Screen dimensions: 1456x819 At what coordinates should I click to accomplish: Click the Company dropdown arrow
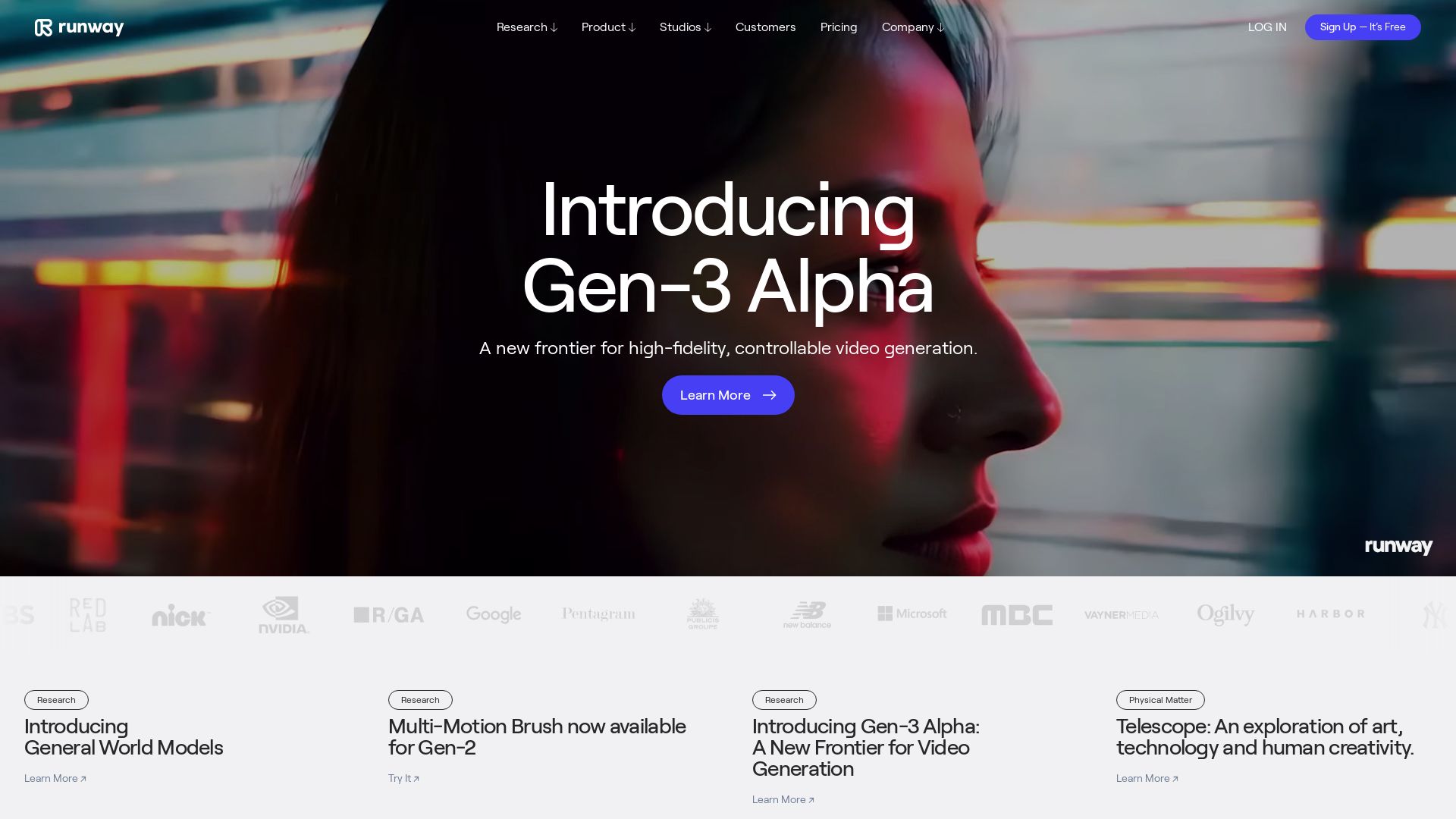click(x=940, y=27)
